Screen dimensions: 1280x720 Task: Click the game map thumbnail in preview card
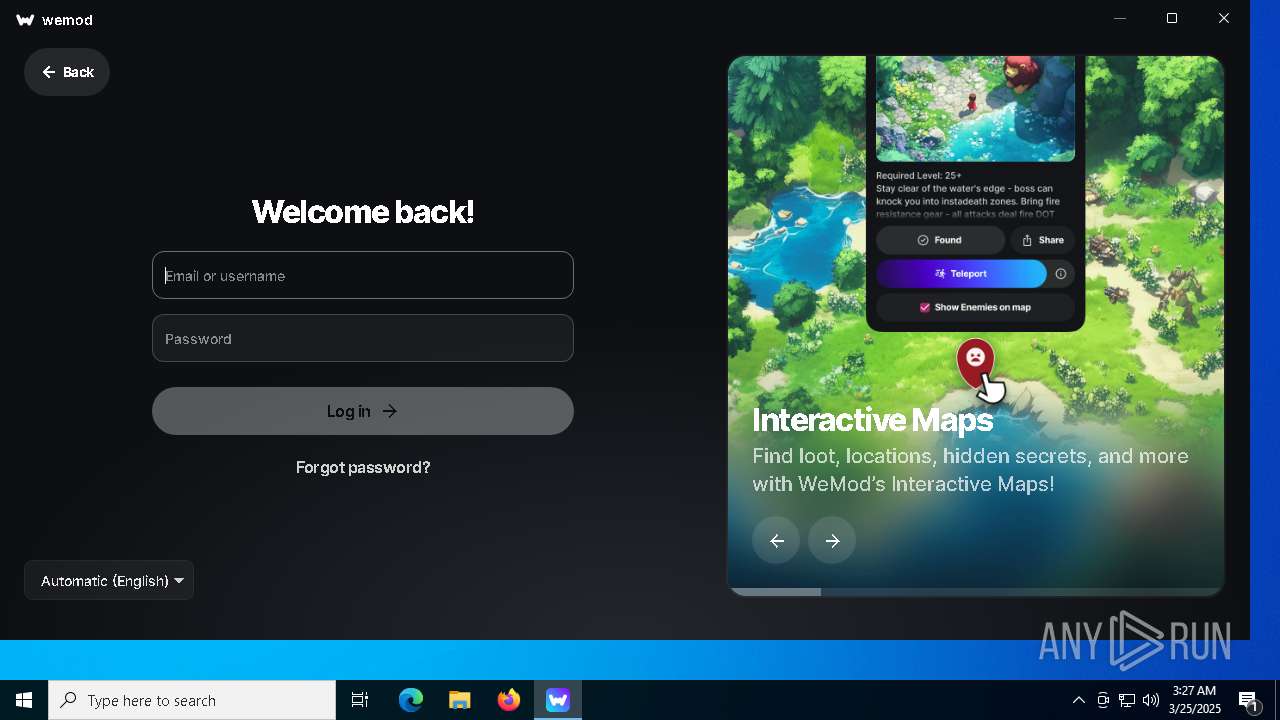tap(975, 109)
